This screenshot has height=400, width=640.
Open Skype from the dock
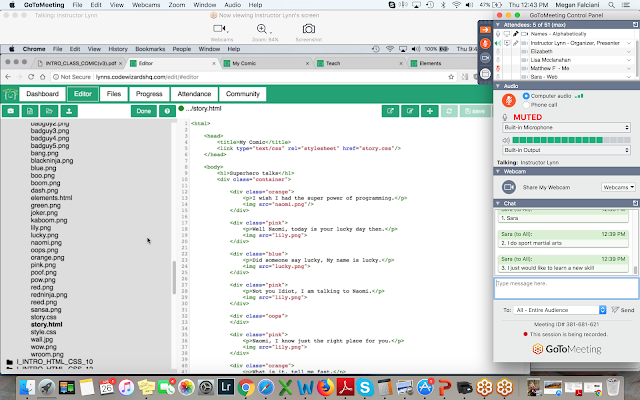point(365,387)
